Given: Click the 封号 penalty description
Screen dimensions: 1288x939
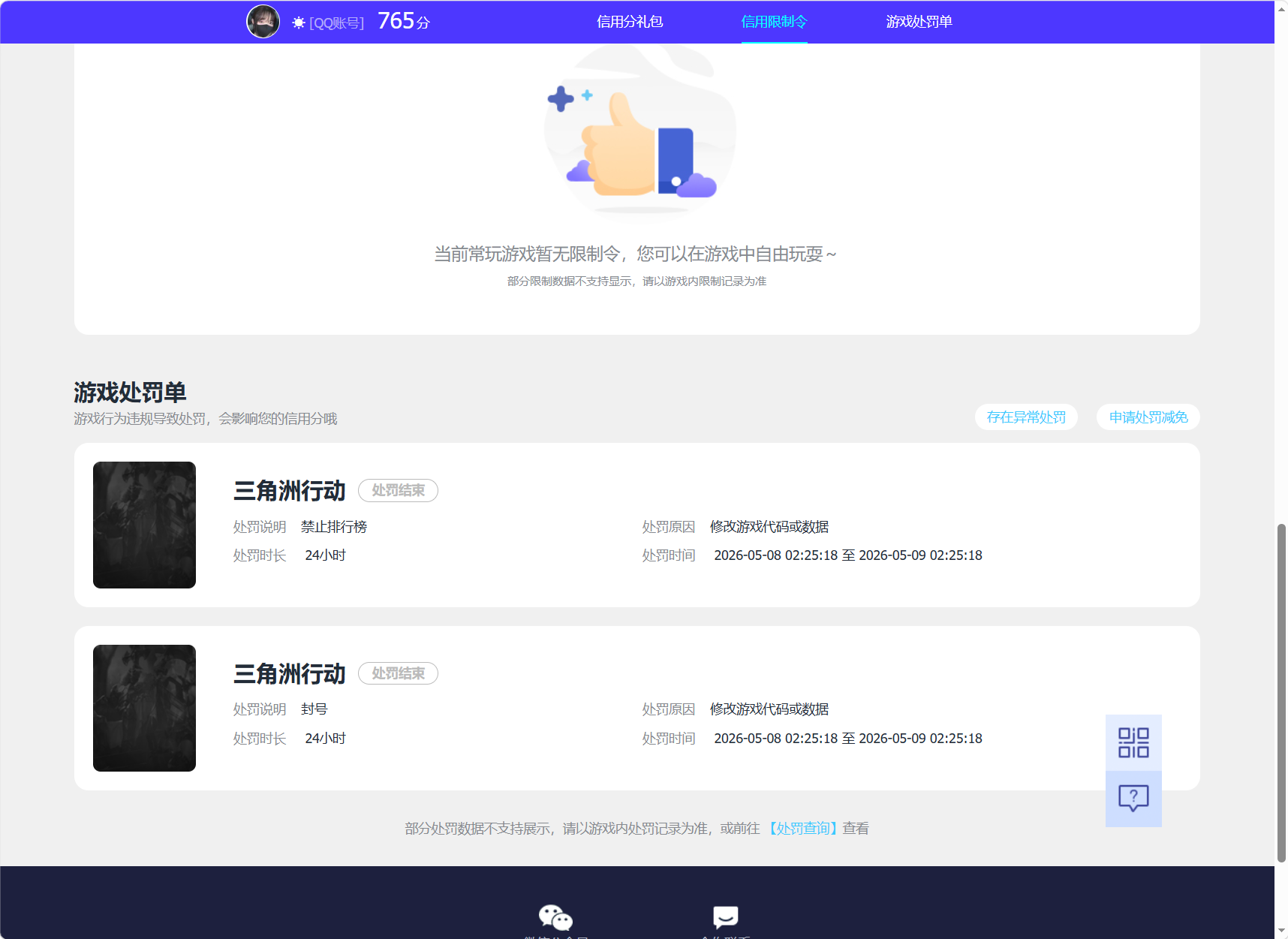Looking at the screenshot, I should coord(314,709).
